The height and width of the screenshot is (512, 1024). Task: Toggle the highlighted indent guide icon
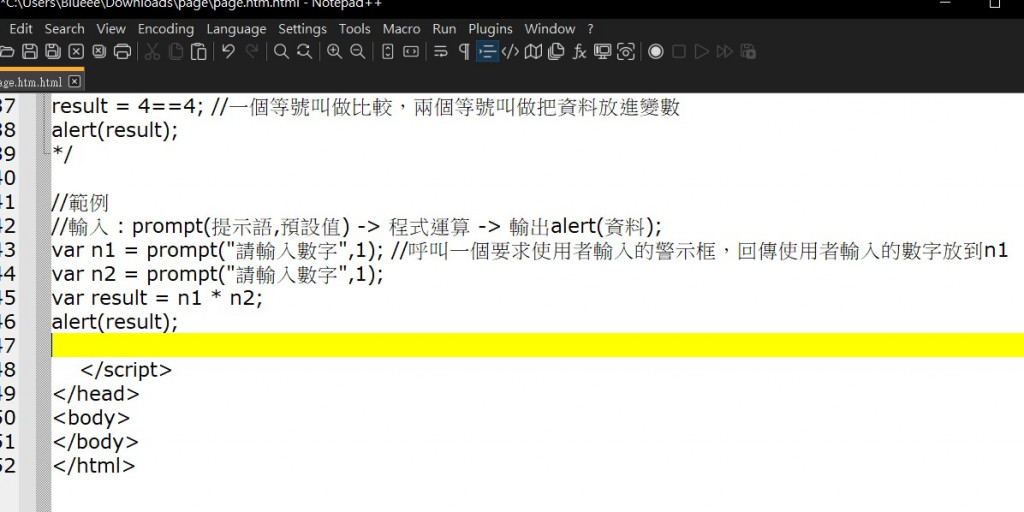[487, 52]
